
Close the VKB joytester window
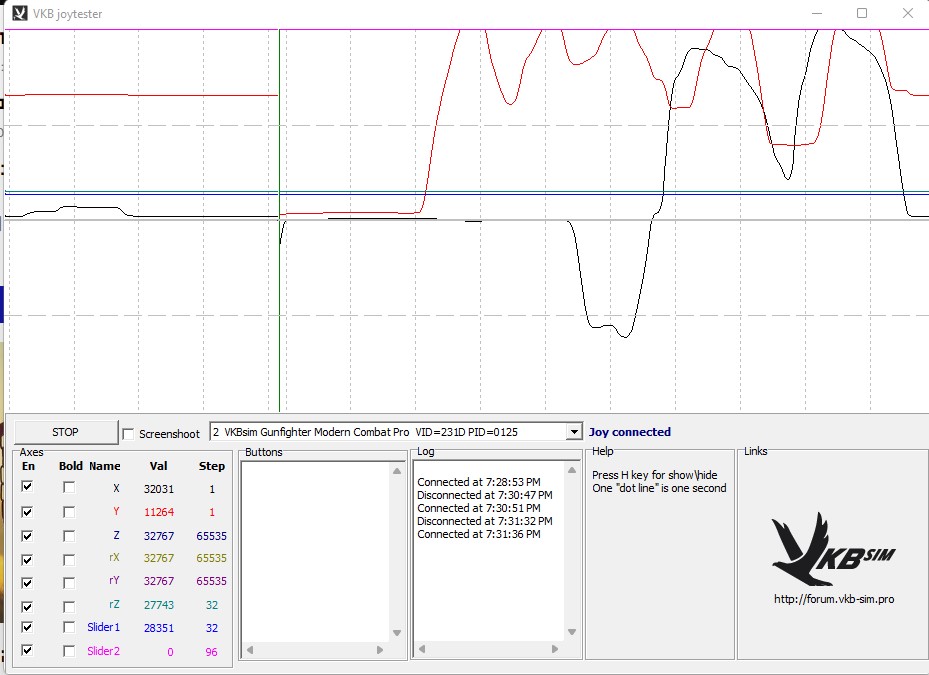pos(906,14)
